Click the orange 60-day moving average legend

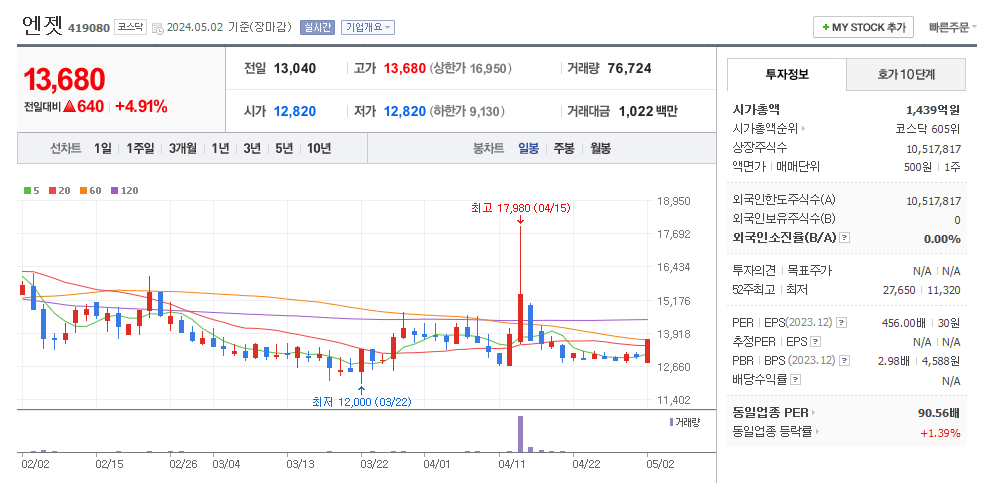coord(91,190)
